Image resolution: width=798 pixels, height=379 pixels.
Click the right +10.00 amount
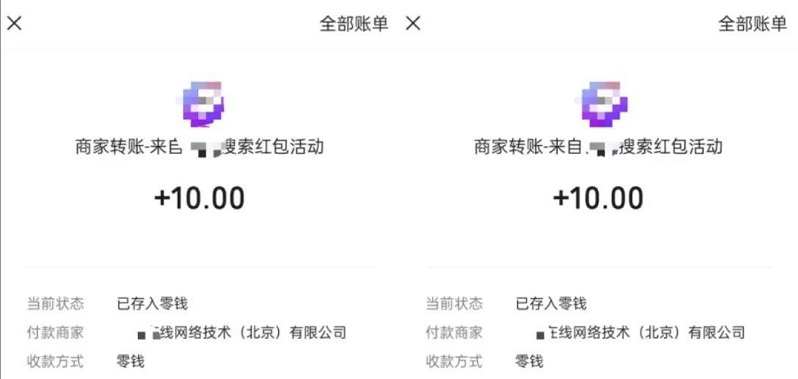coord(598,198)
